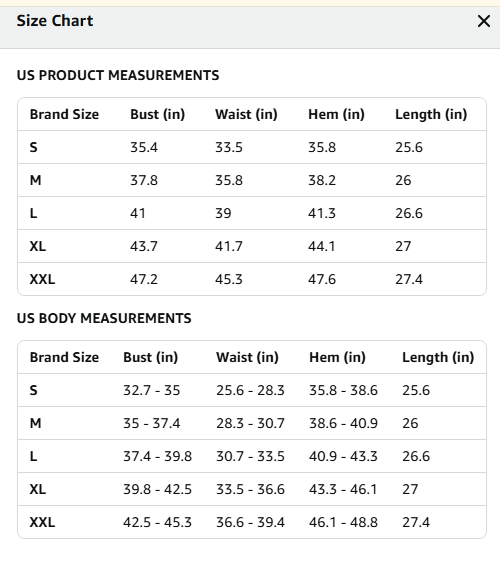Click Bust (in) header in product table

pyautogui.click(x=157, y=114)
